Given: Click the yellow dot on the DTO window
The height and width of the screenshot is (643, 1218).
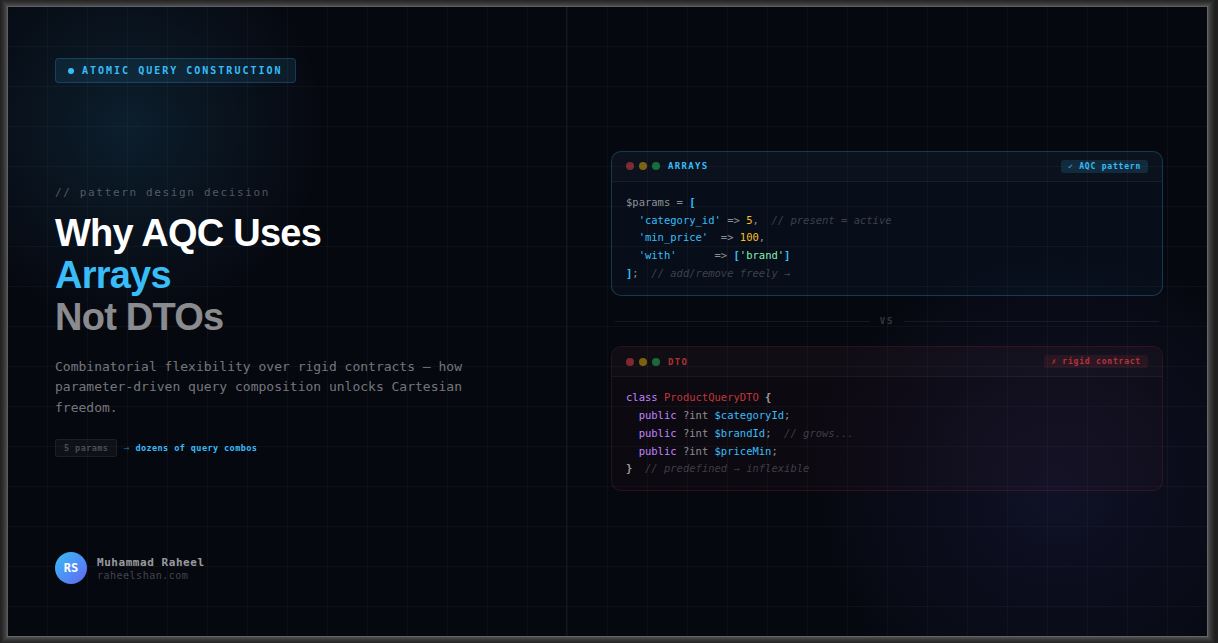Looking at the screenshot, I should [x=642, y=361].
